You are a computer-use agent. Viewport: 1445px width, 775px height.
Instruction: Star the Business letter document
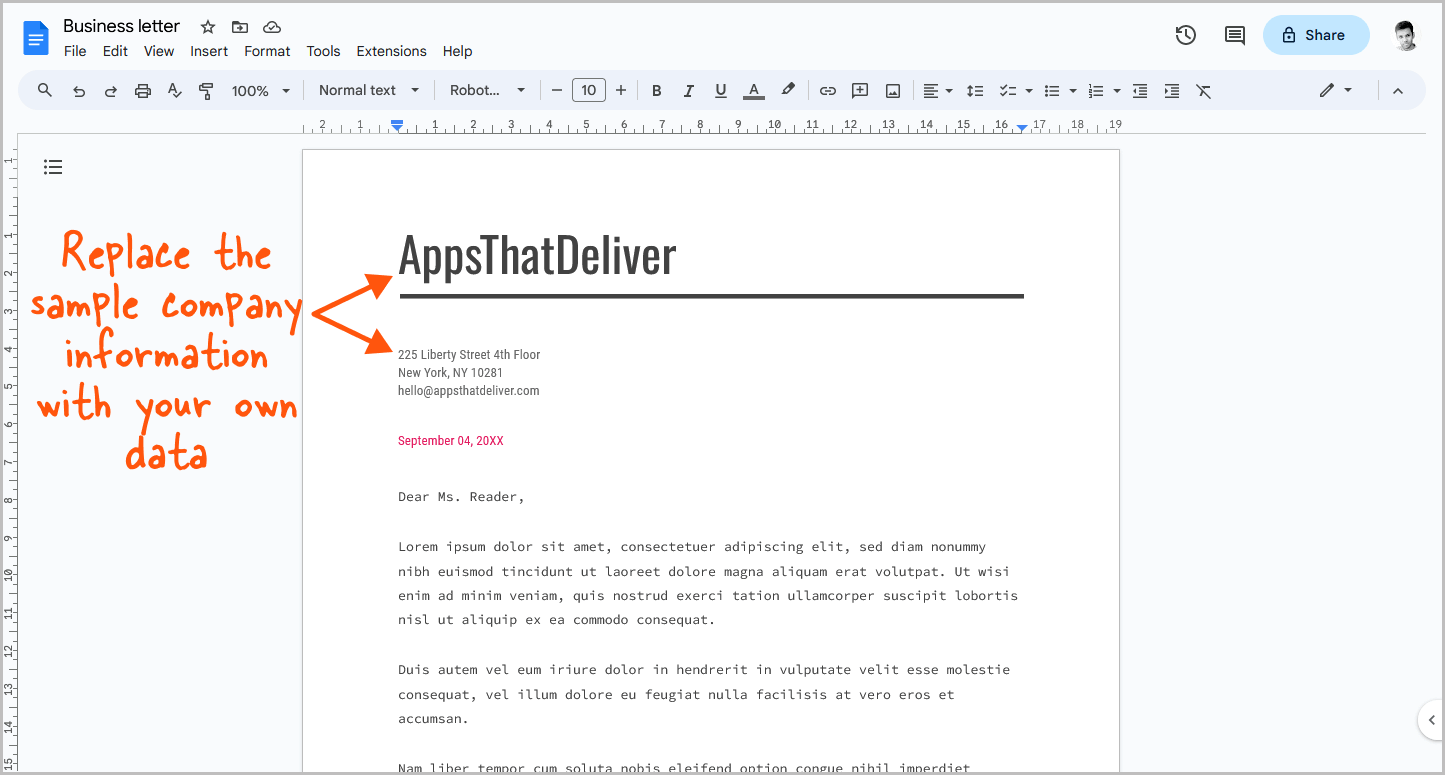[207, 27]
